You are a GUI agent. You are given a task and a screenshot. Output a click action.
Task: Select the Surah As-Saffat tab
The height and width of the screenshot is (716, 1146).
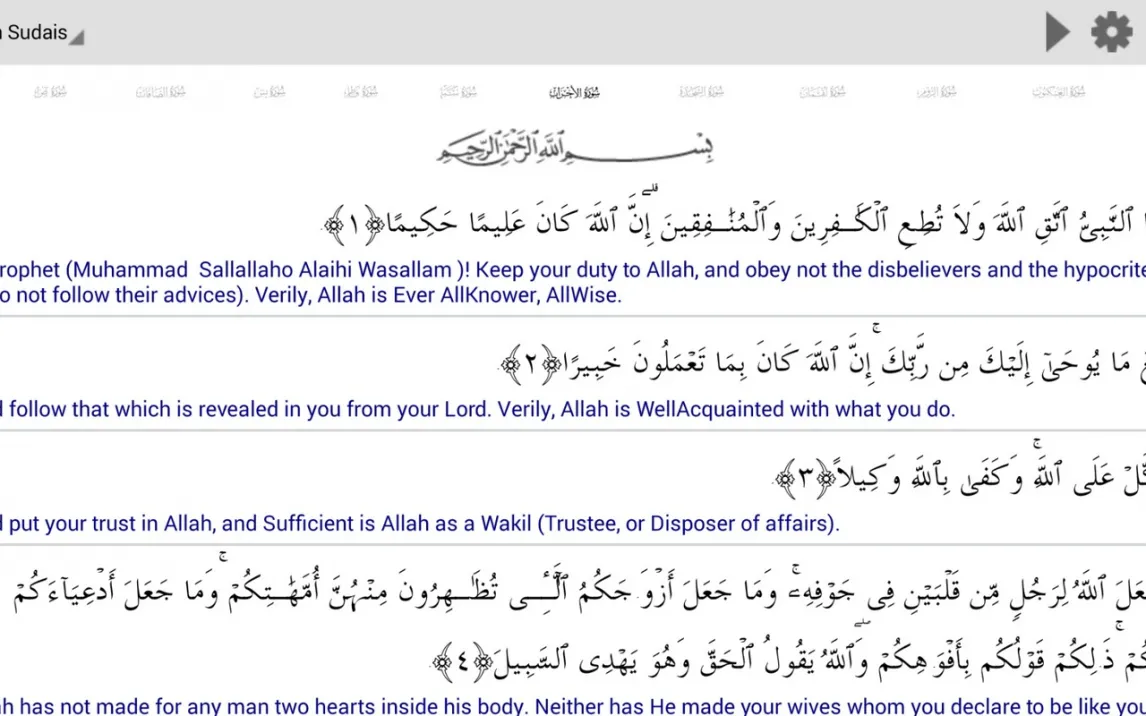(161, 92)
